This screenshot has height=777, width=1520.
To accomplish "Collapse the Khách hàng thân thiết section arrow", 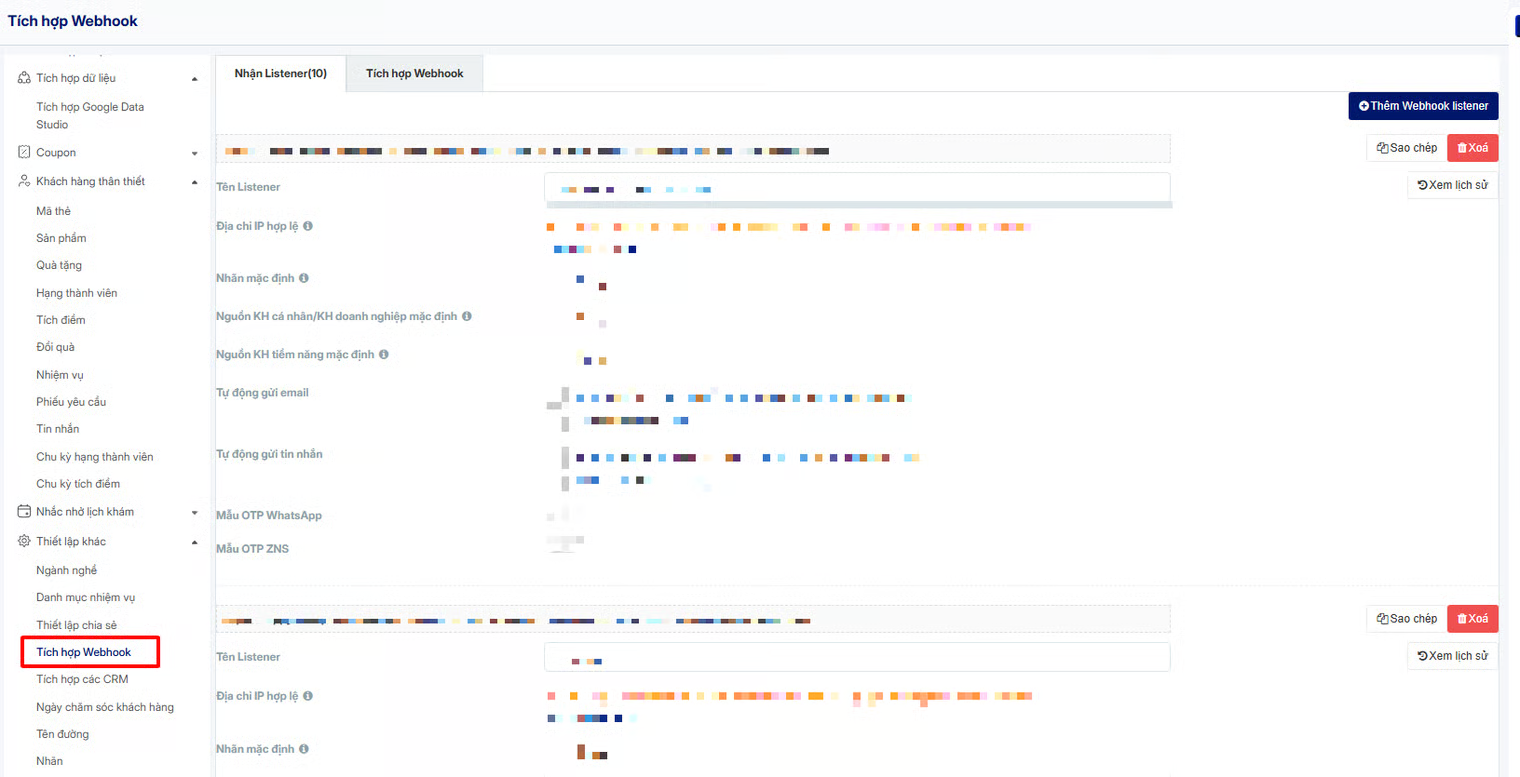I will tap(195, 182).
